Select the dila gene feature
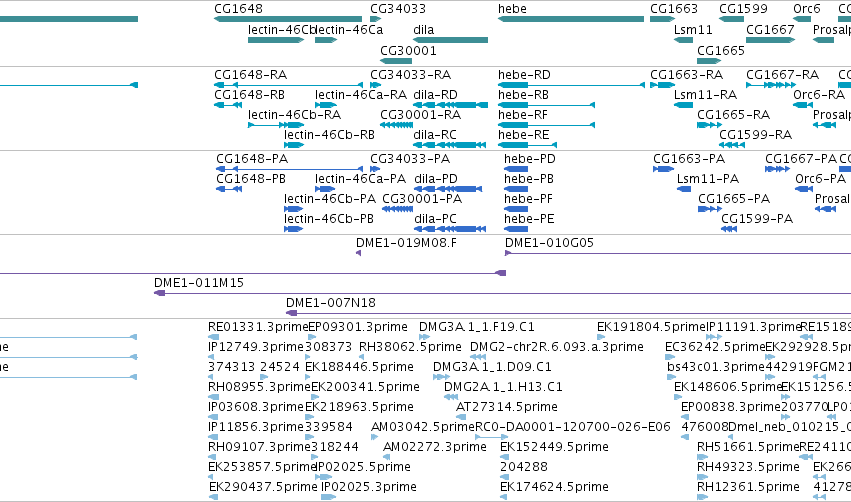Viewport: 851px width, 502px height. pos(450,40)
